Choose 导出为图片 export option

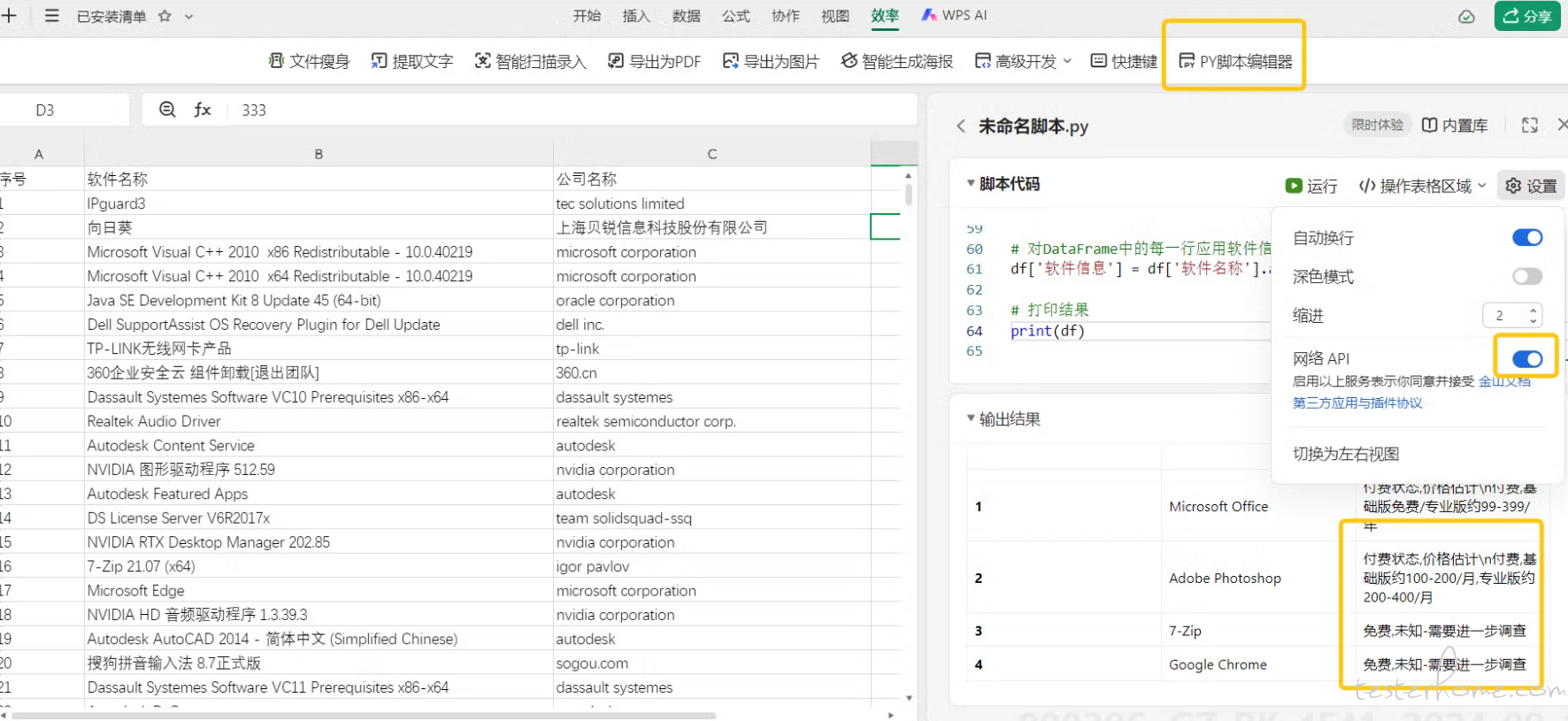point(771,61)
